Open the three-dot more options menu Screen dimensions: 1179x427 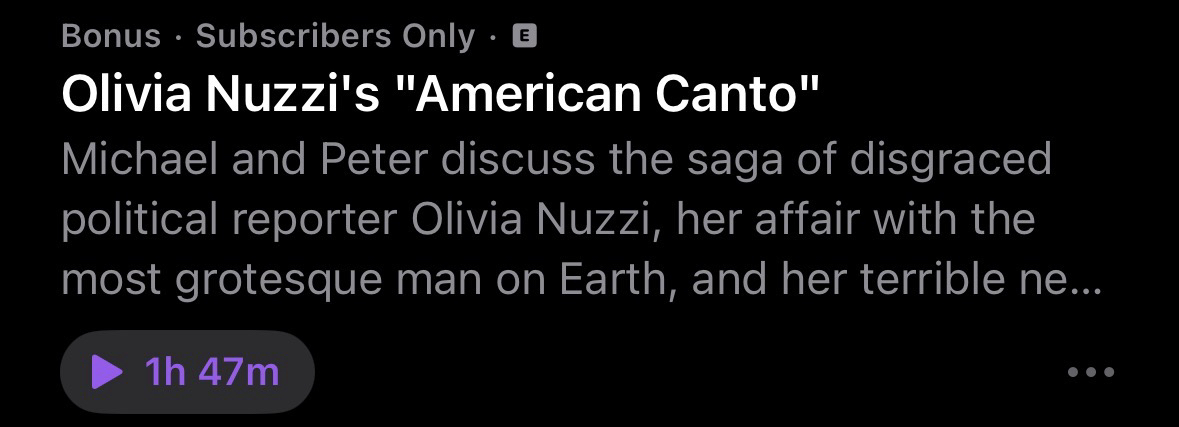tap(1089, 373)
